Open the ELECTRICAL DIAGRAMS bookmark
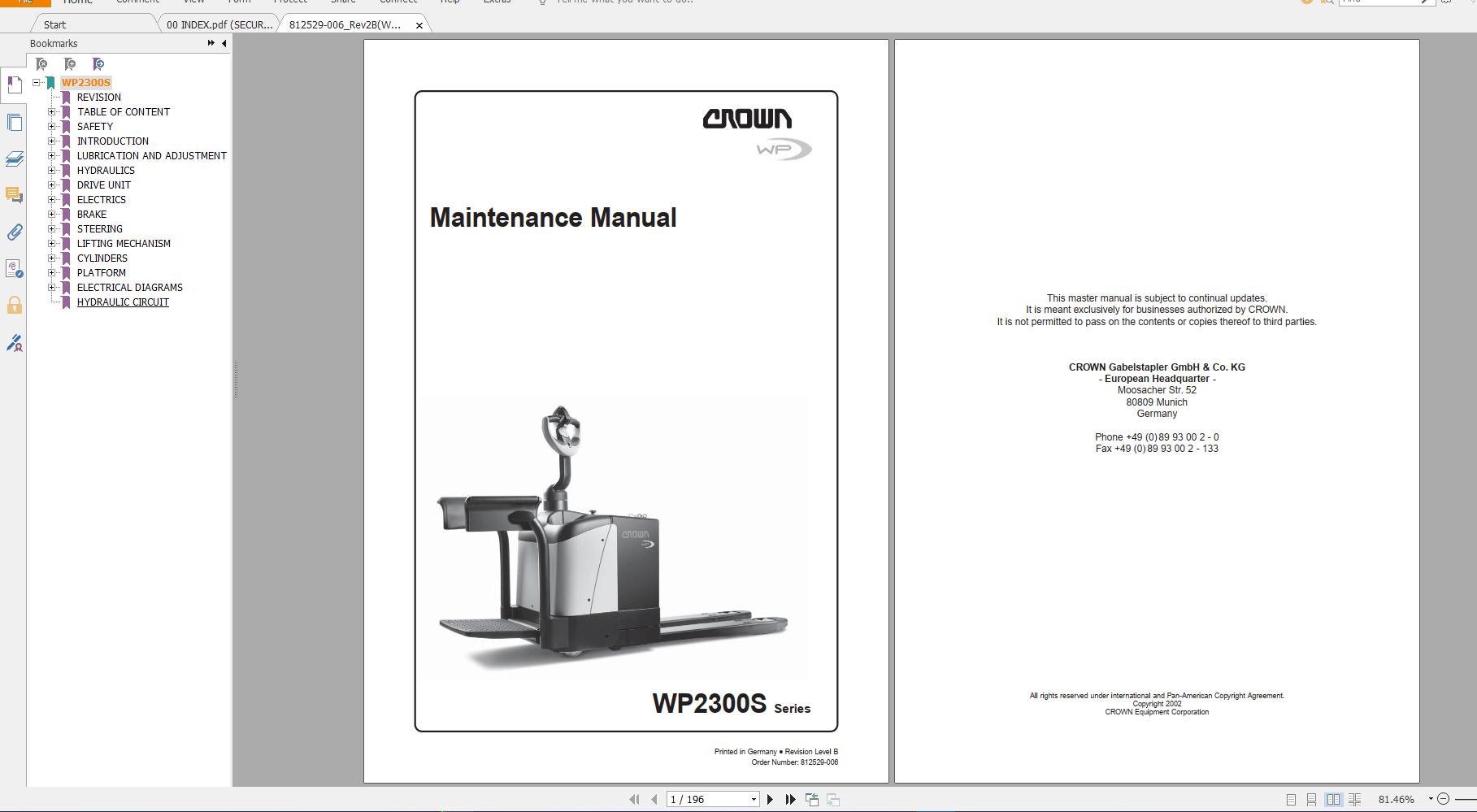The width and height of the screenshot is (1477, 812). click(x=130, y=287)
